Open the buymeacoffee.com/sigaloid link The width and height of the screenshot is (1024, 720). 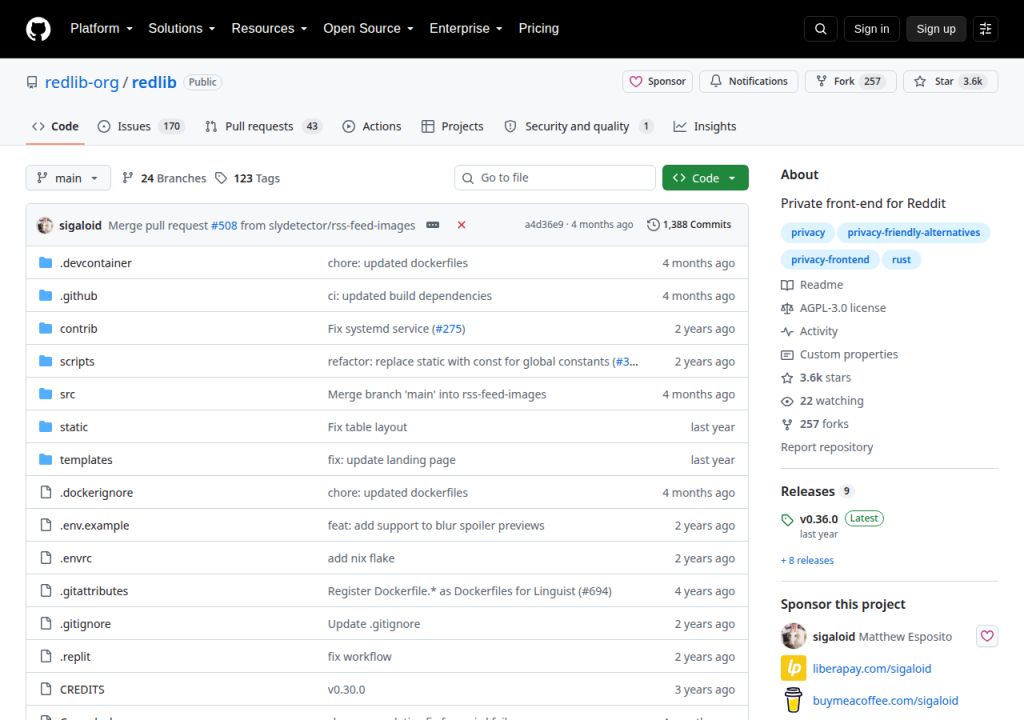coord(886,700)
